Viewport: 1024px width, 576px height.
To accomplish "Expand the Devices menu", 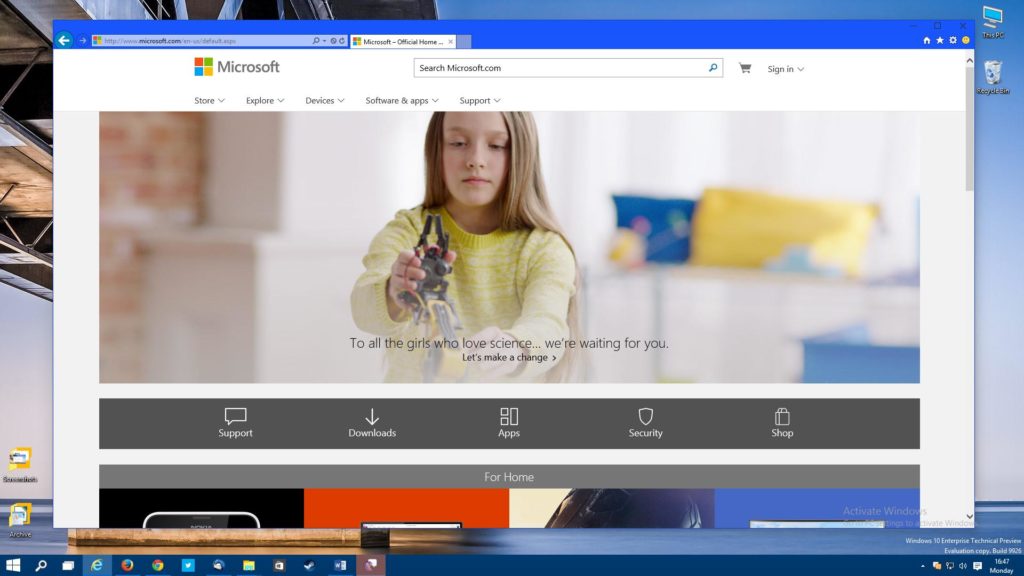I will click(325, 101).
